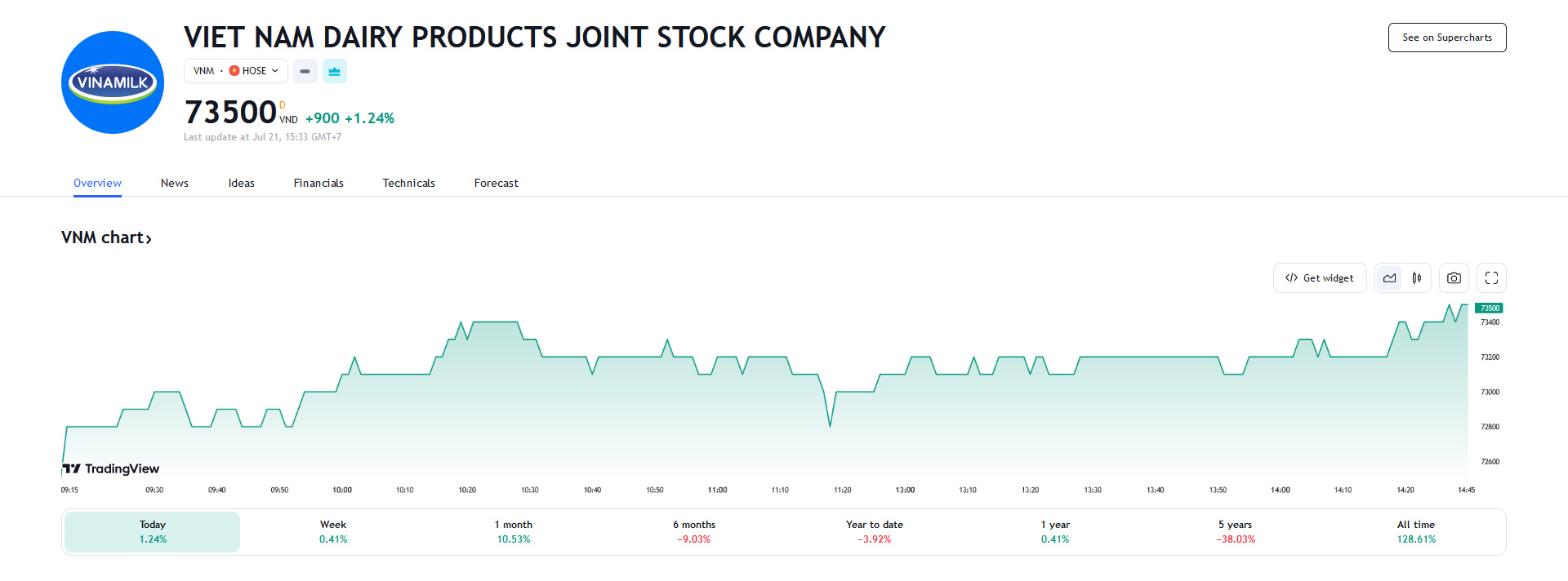Click the Vietnam flag HOSE icon
The height and width of the screenshot is (581, 1568).
(x=234, y=71)
